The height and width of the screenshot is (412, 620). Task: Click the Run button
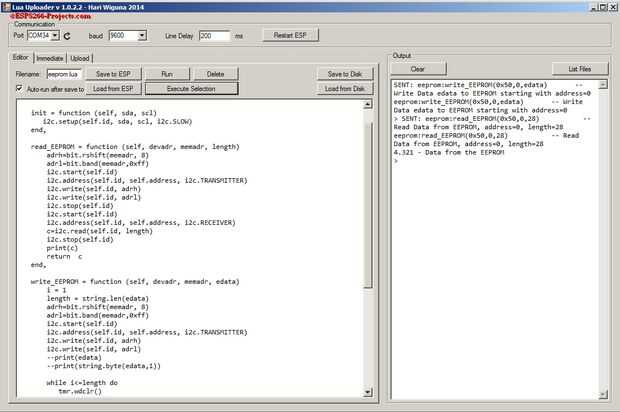tap(167, 74)
